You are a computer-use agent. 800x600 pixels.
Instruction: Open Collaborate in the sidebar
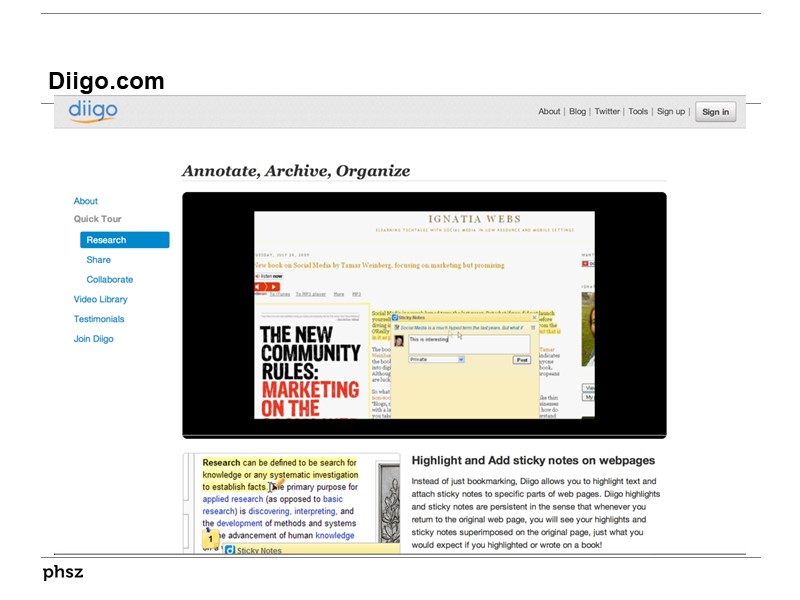pyautogui.click(x=109, y=280)
